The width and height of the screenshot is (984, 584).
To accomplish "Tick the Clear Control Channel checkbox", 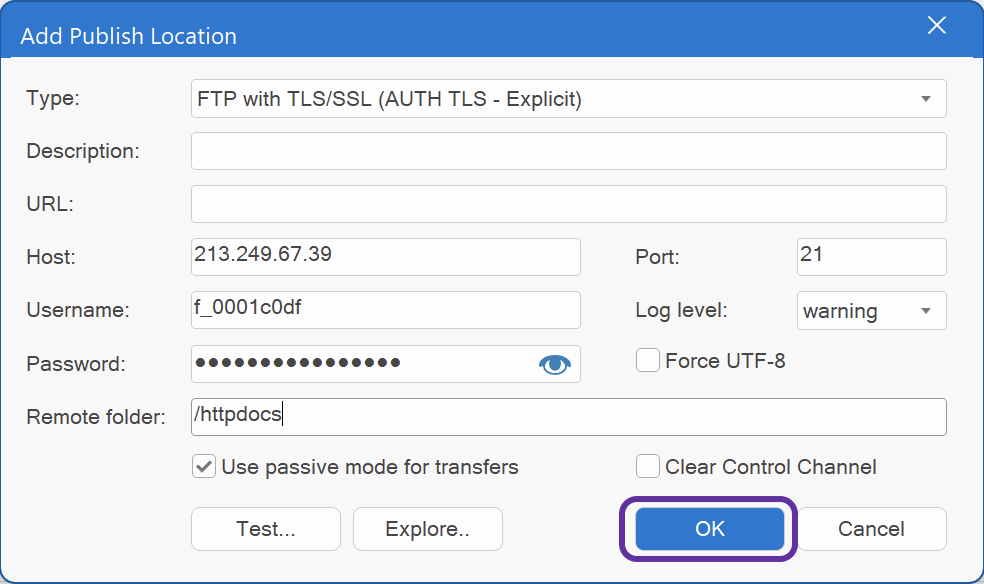I will click(x=648, y=467).
